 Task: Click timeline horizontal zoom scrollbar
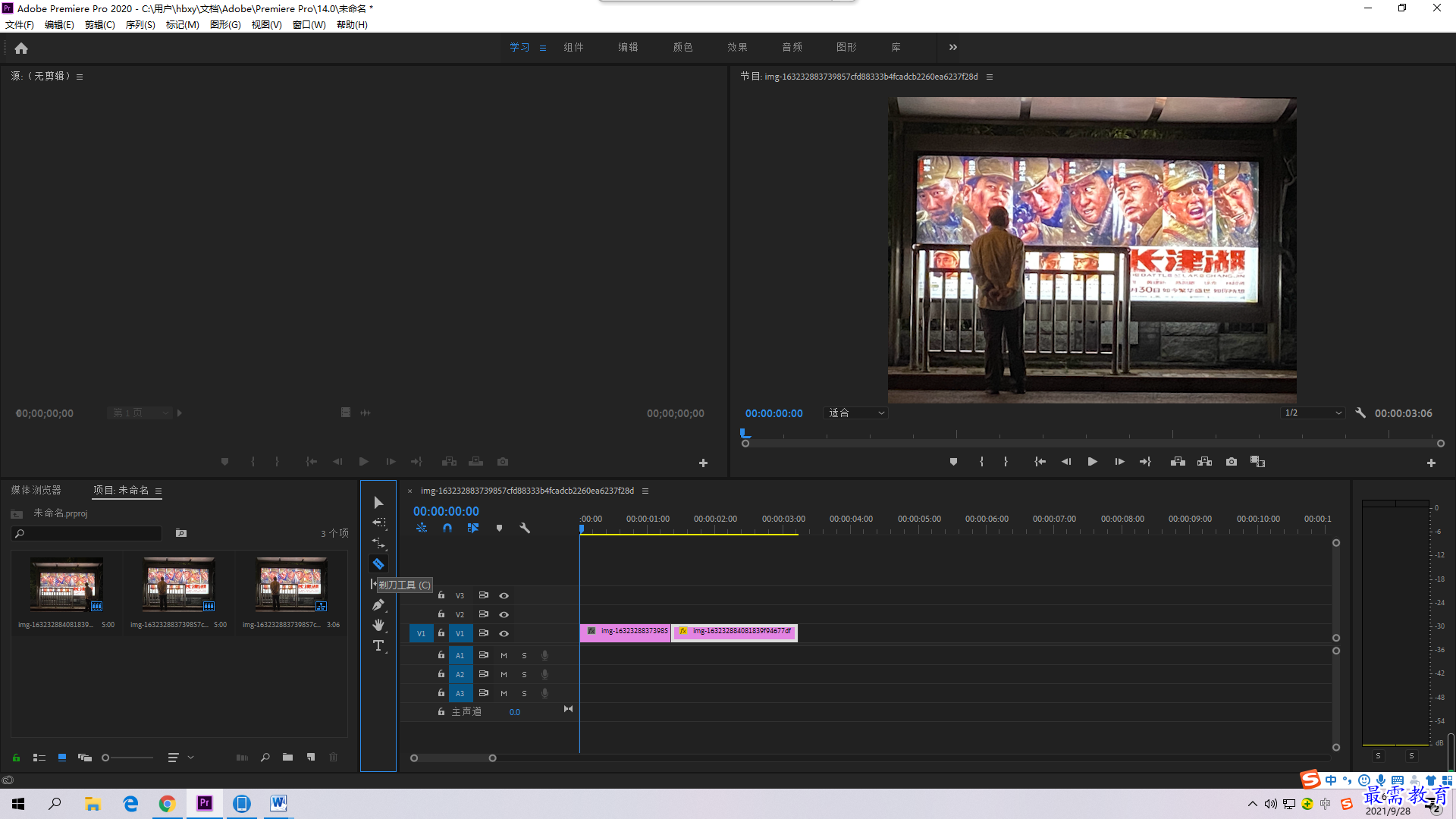pyautogui.click(x=453, y=758)
